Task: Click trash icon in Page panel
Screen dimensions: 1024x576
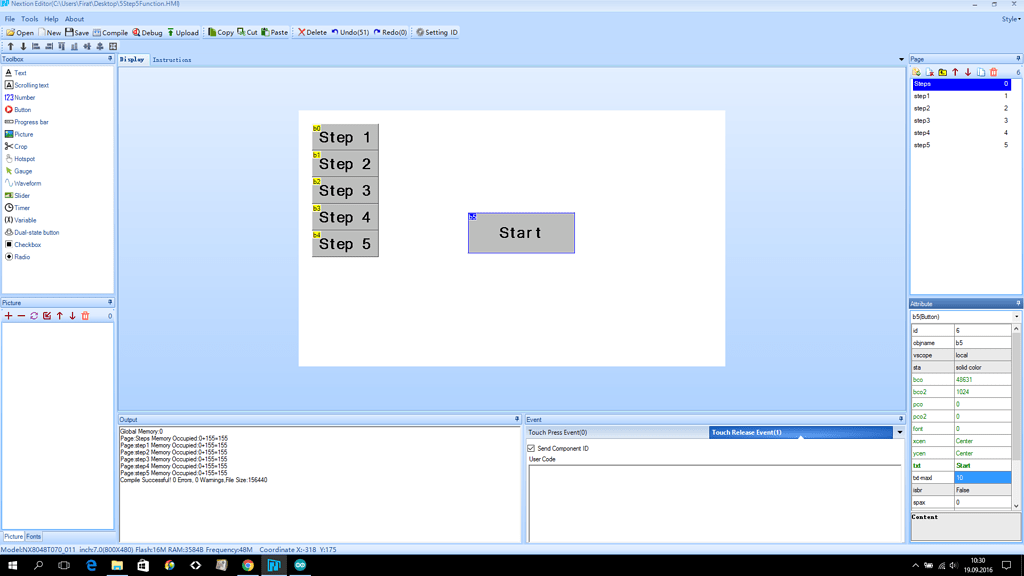Action: (994, 72)
